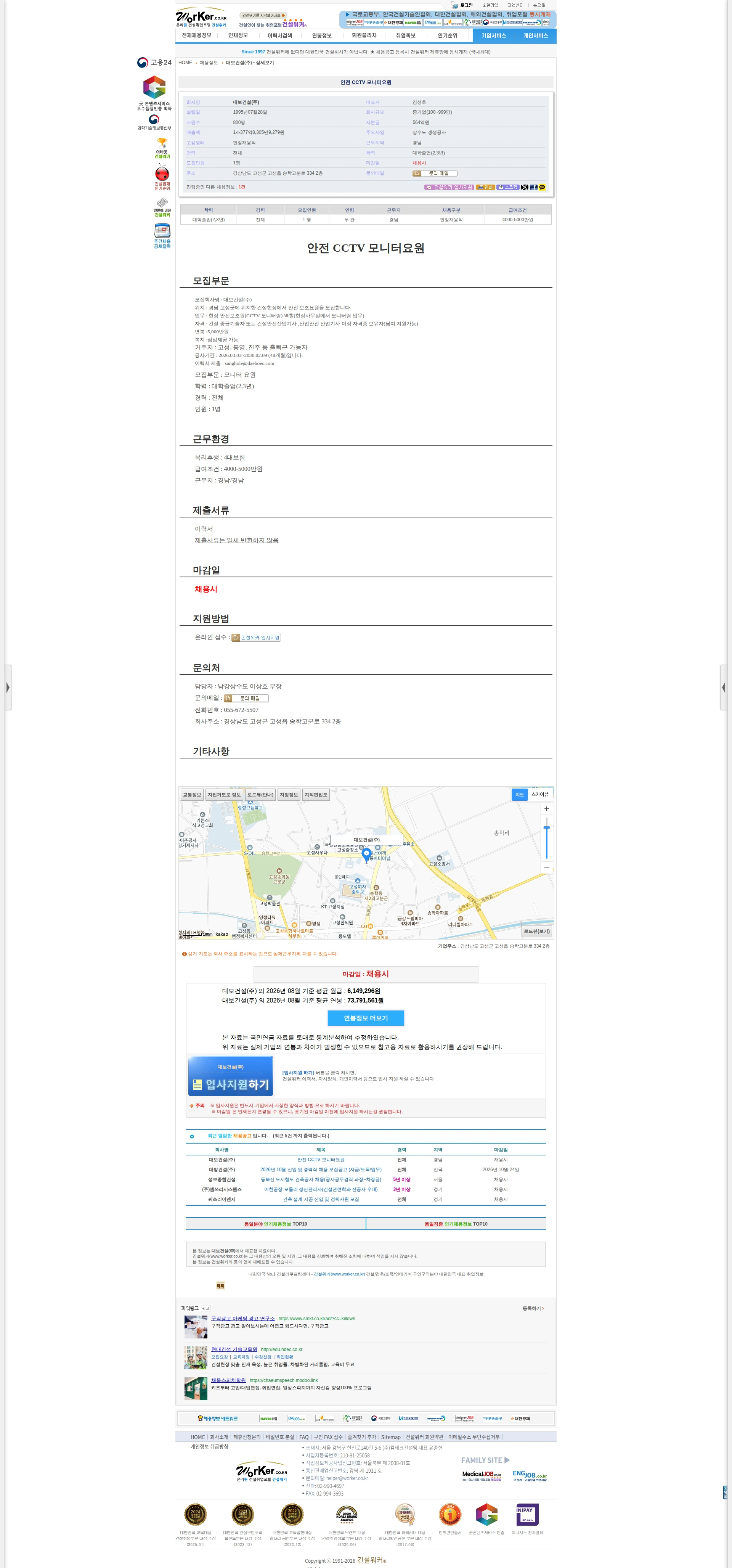Click 문의 메일 button in company info
Viewport: 732px width, 1568px height.
(x=435, y=174)
